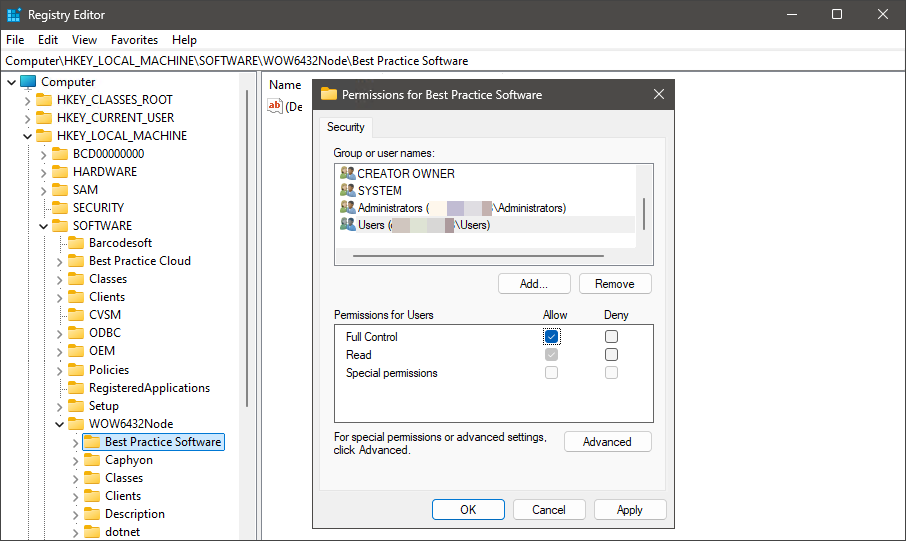This screenshot has width=906, height=541.
Task: Open the View menu
Action: [x=84, y=40]
